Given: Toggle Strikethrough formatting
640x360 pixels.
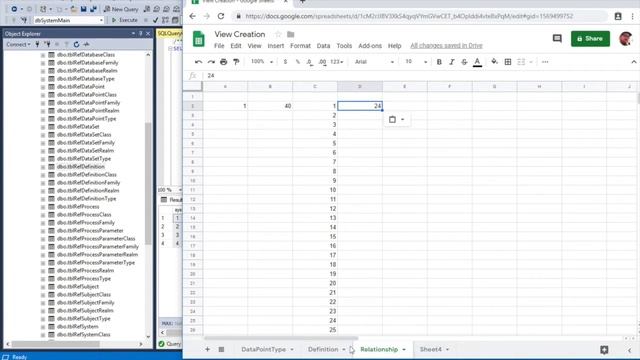Looking at the screenshot, I should pos(464,62).
